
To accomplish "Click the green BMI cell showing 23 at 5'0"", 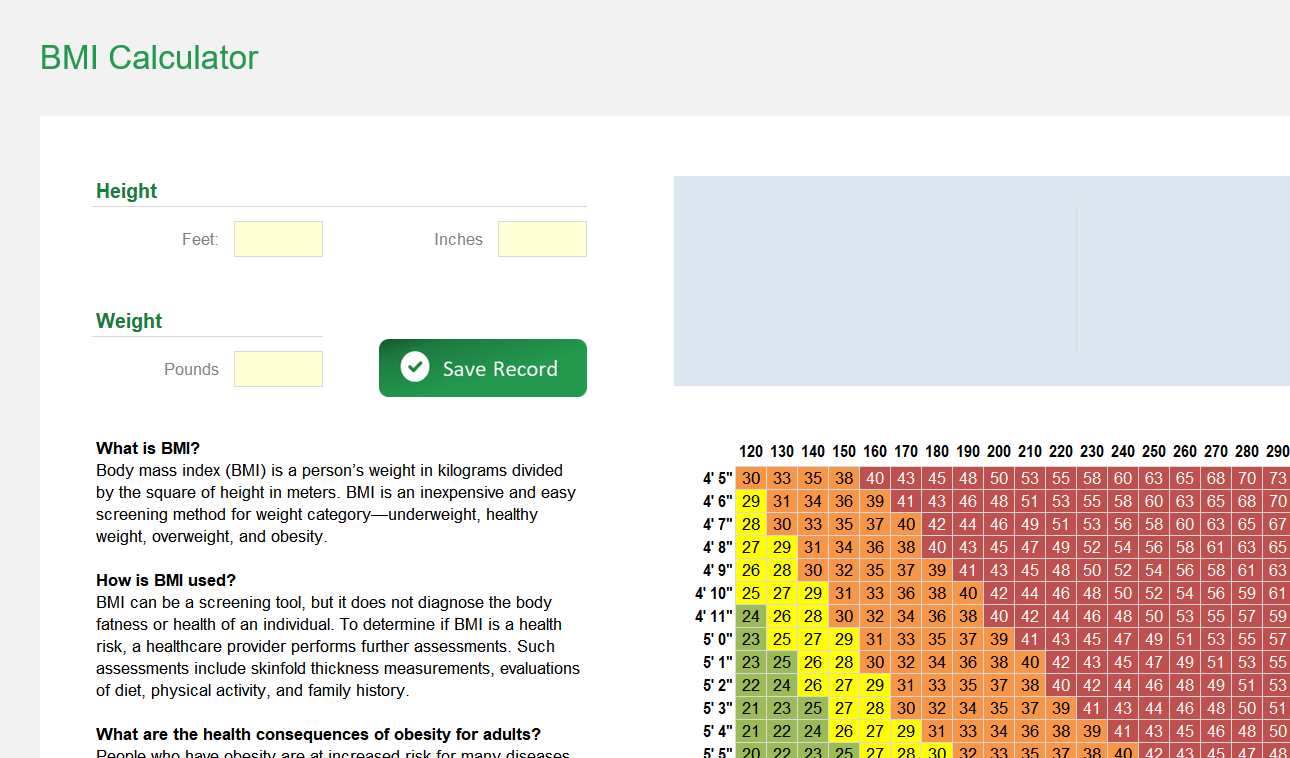I will click(751, 638).
